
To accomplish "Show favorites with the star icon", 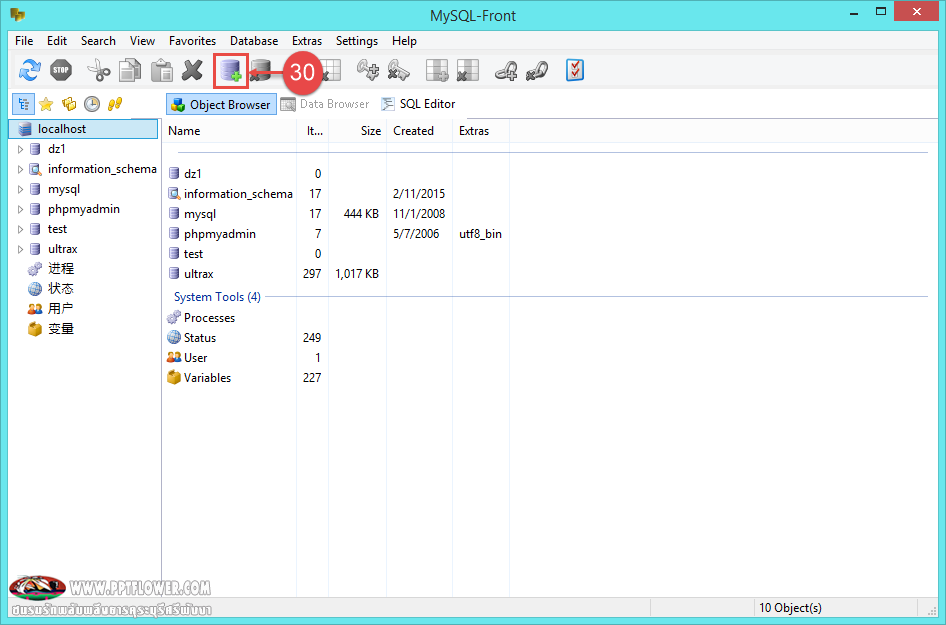I will 46,104.
